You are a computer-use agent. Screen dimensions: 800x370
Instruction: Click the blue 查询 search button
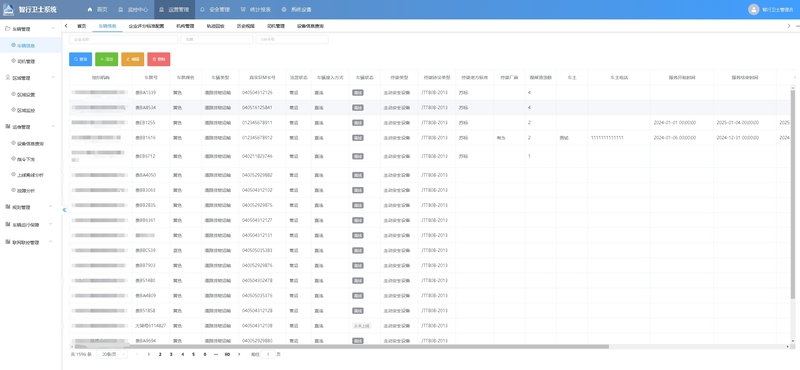coord(80,59)
